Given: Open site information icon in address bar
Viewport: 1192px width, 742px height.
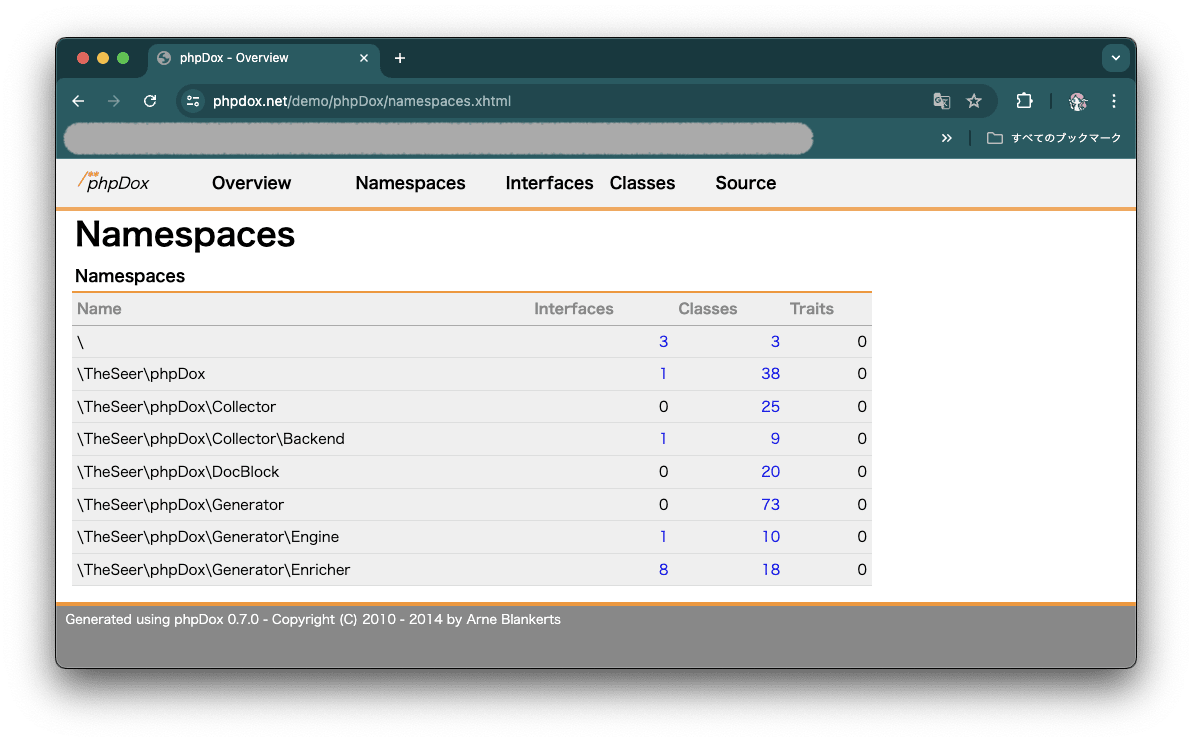Looking at the screenshot, I should (x=193, y=101).
